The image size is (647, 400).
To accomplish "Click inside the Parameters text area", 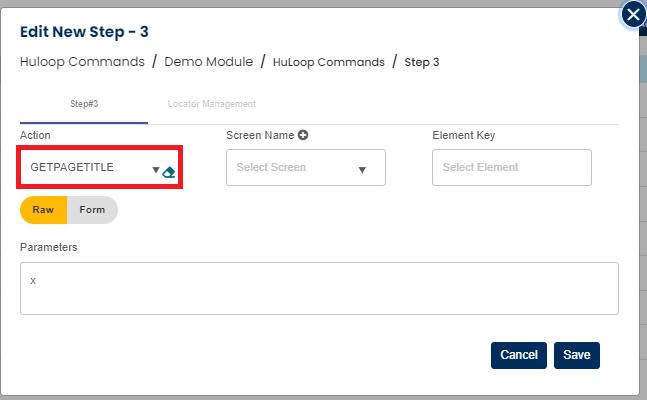I will (x=319, y=289).
